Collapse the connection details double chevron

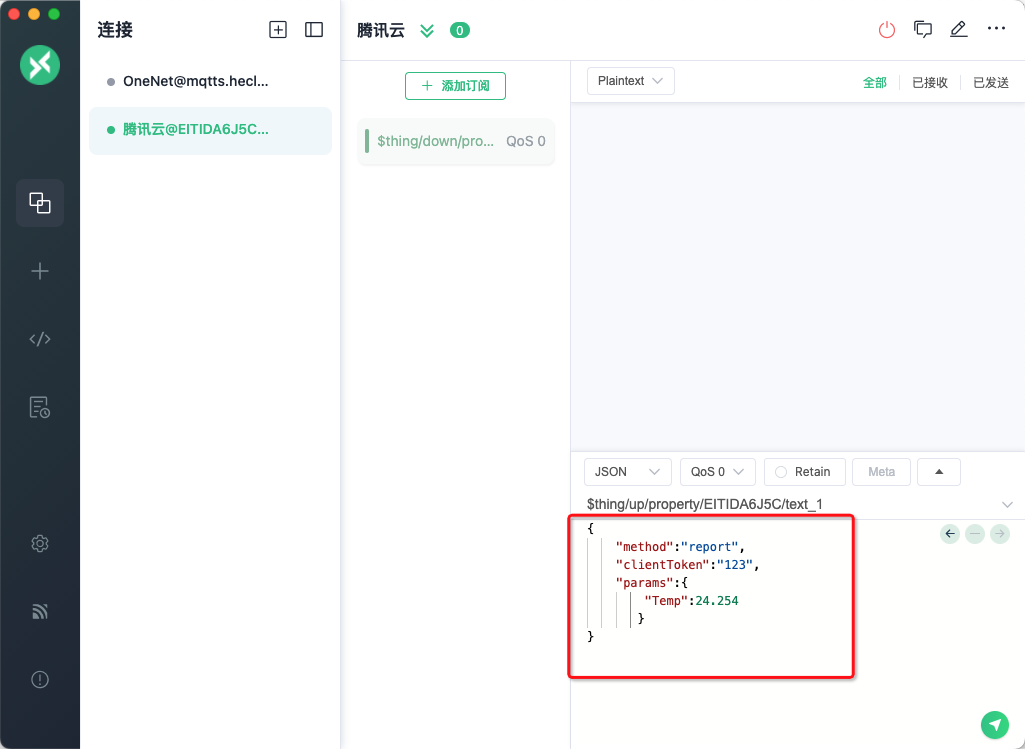[427, 31]
